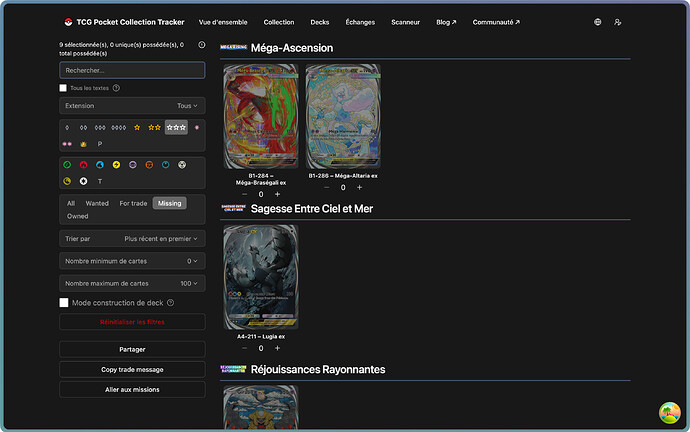
Task: Filter by Metal energy type
Action: (x=182, y=165)
